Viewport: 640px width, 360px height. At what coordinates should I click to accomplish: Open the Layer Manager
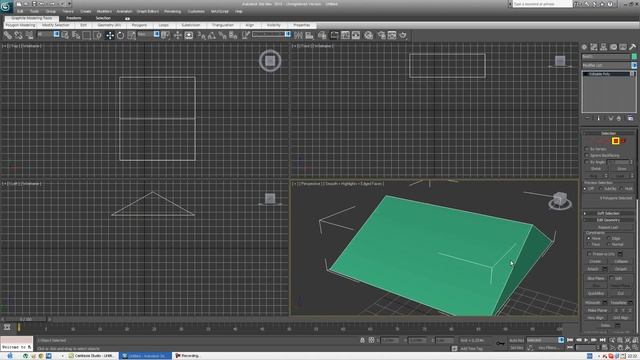coord(322,36)
